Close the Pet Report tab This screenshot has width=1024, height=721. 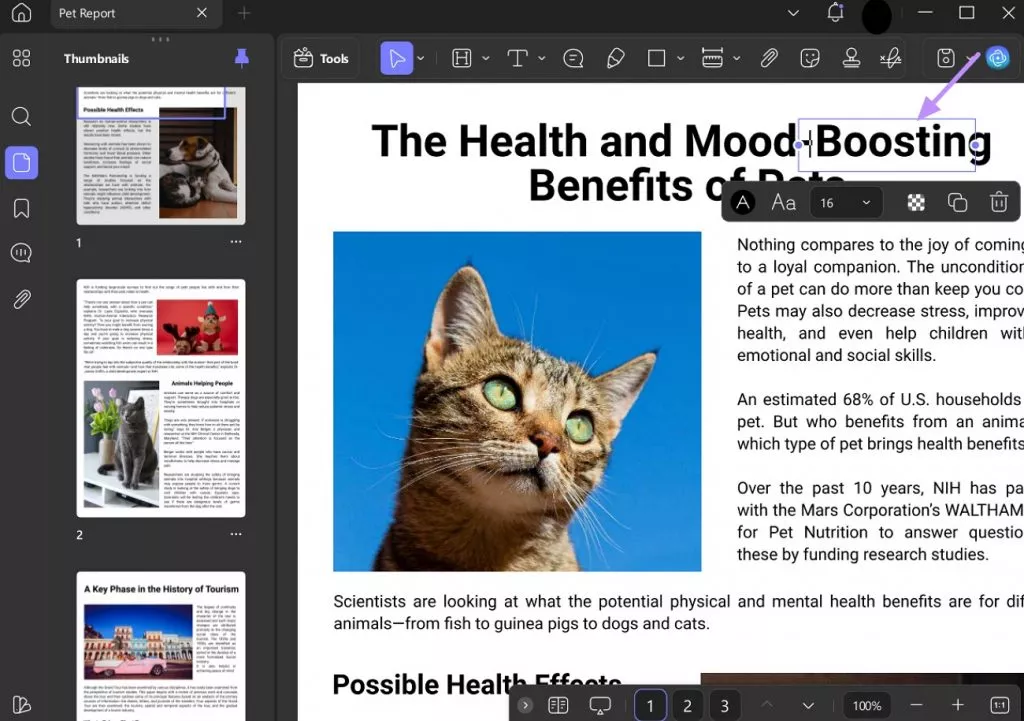point(202,12)
